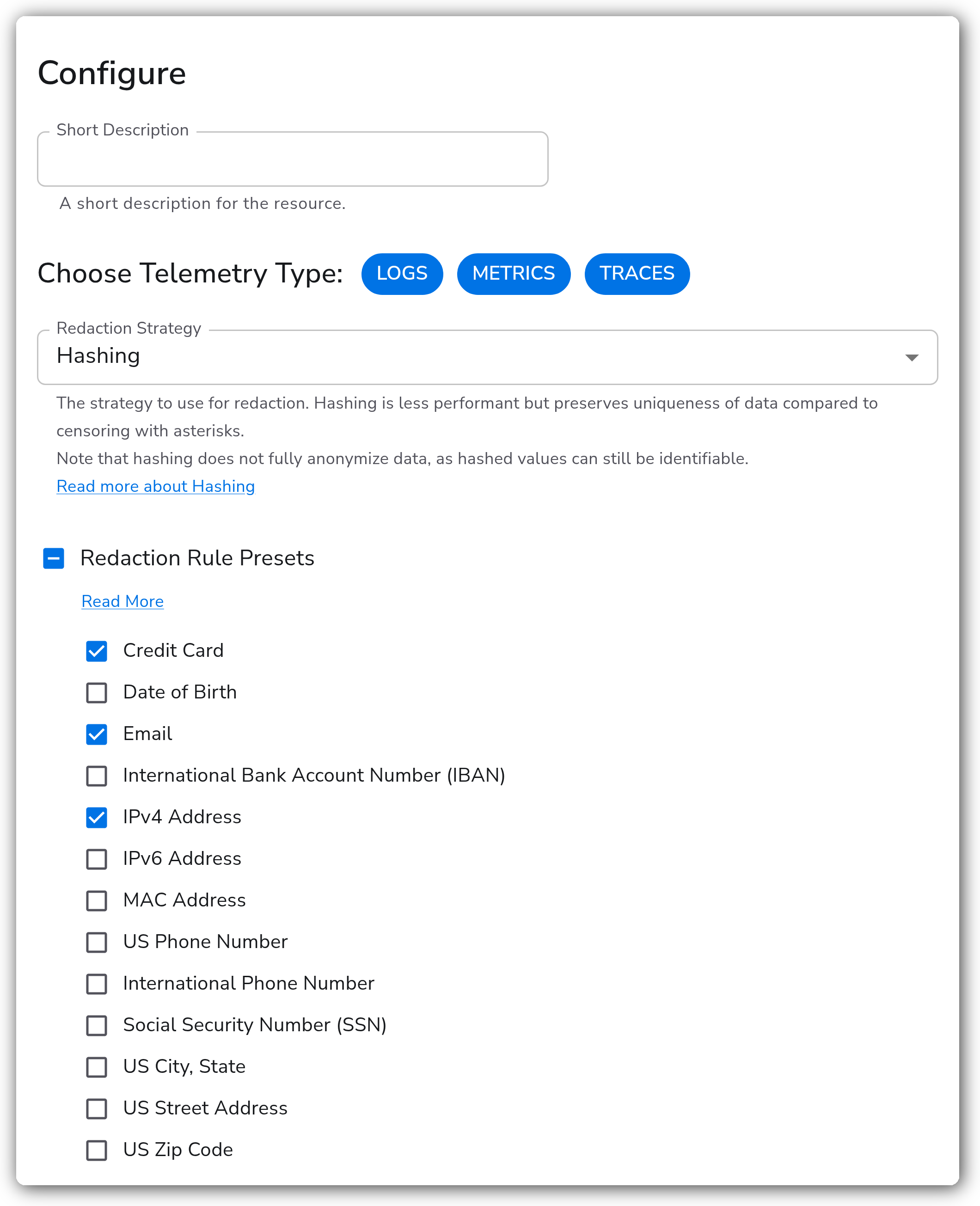The image size is (980, 1206).
Task: Click the 'A short description for the resource.' helper text
Action: 202,203
